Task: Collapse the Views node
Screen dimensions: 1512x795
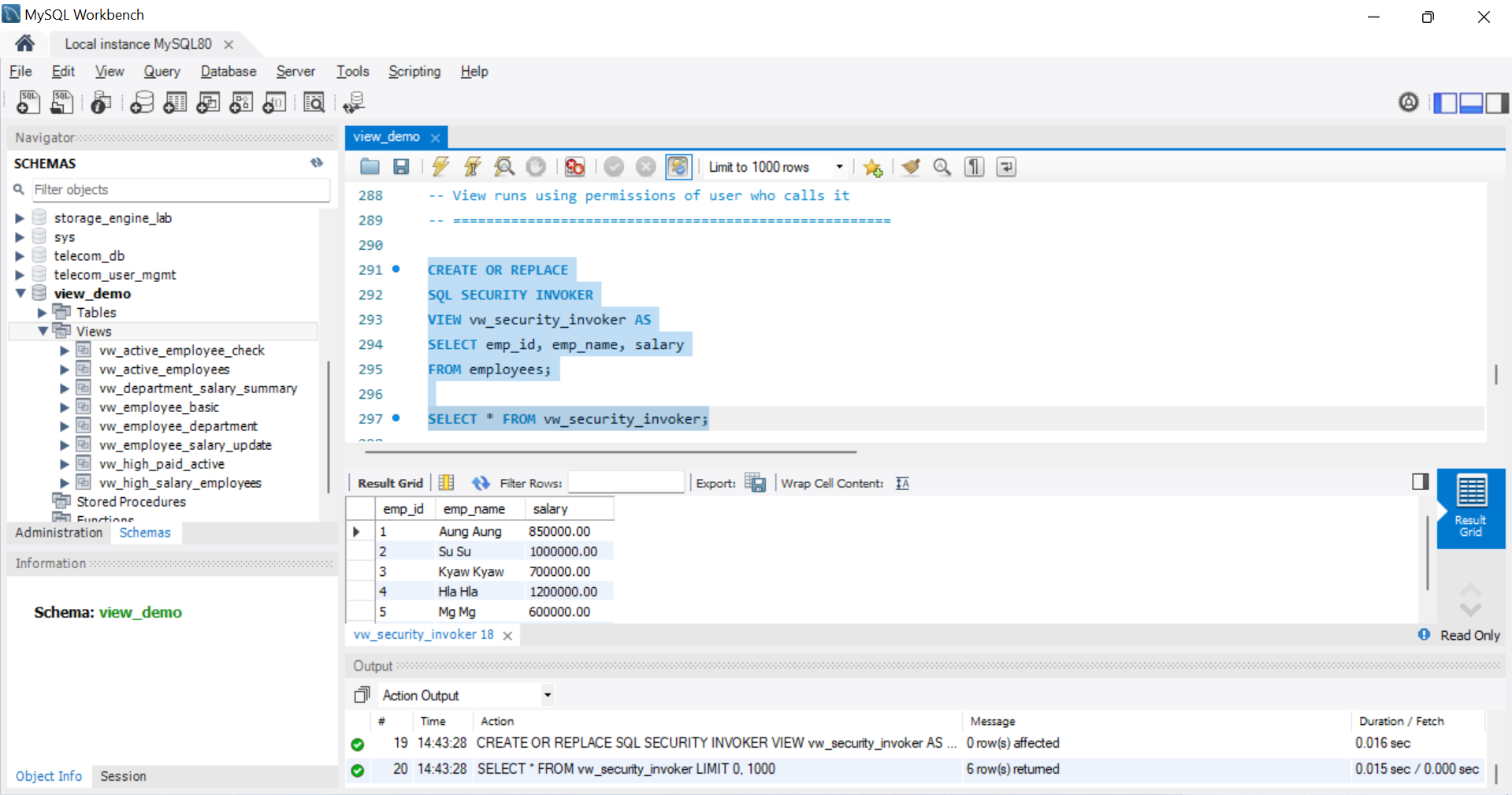Action: click(43, 332)
